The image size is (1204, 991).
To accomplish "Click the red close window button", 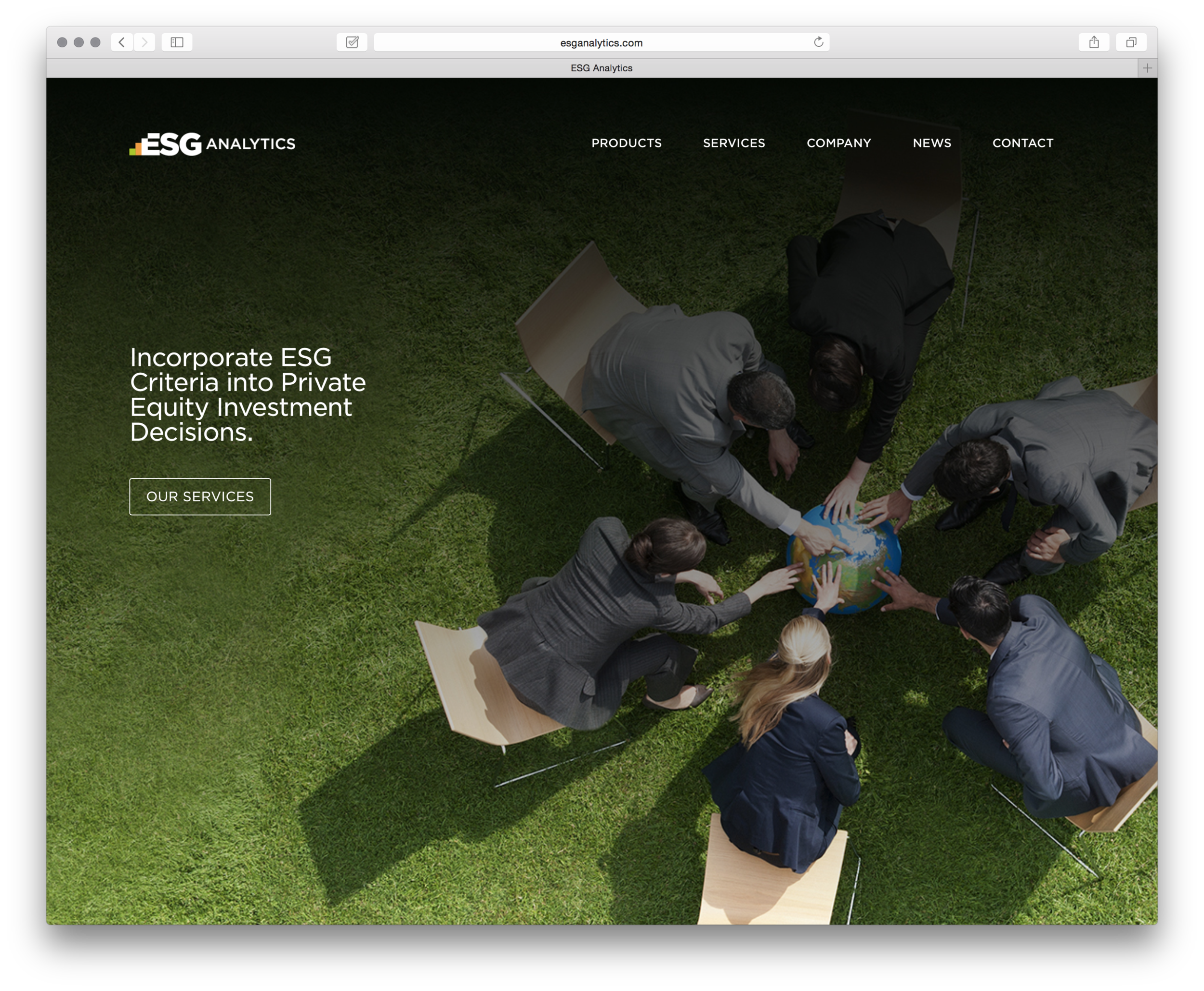I will click(62, 42).
